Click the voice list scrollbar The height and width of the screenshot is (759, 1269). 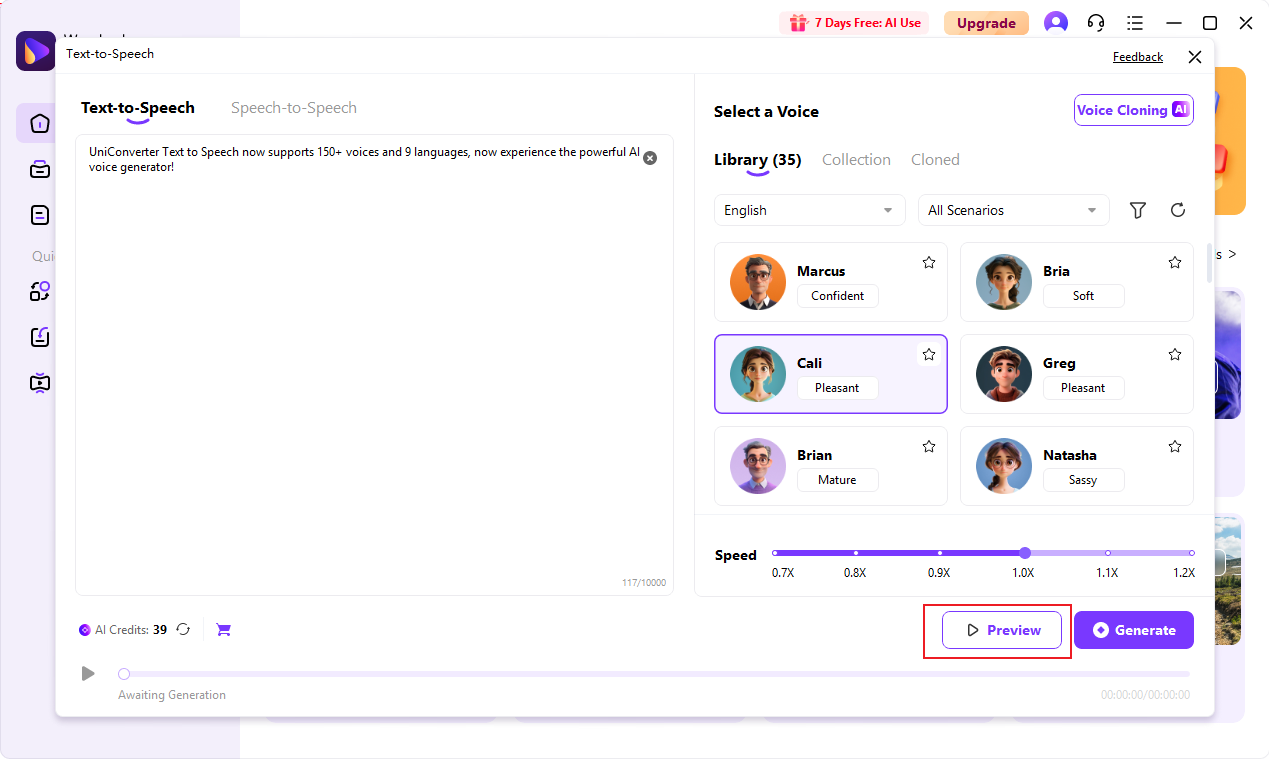pyautogui.click(x=1209, y=262)
